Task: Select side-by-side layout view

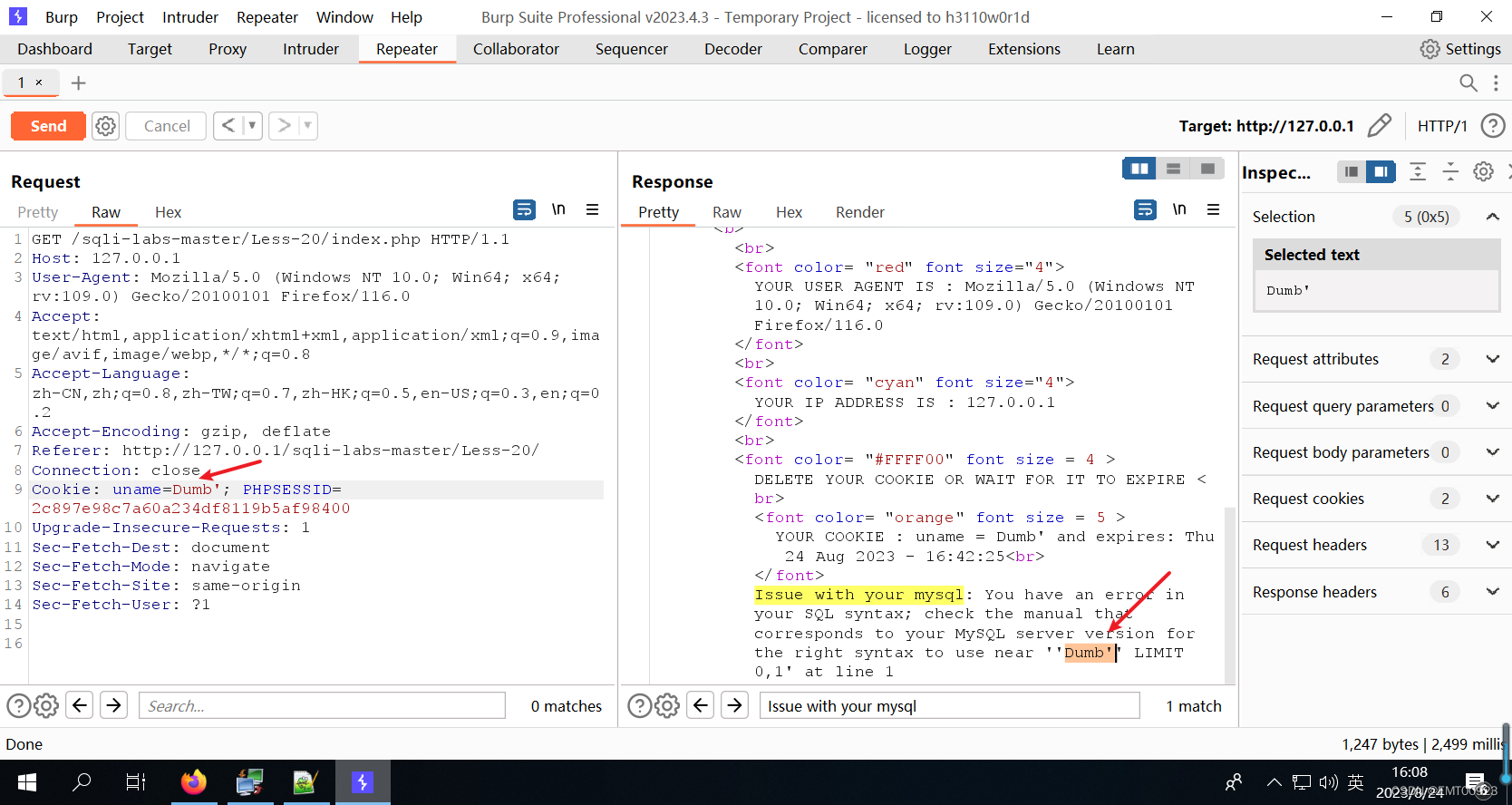Action: tap(1139, 169)
